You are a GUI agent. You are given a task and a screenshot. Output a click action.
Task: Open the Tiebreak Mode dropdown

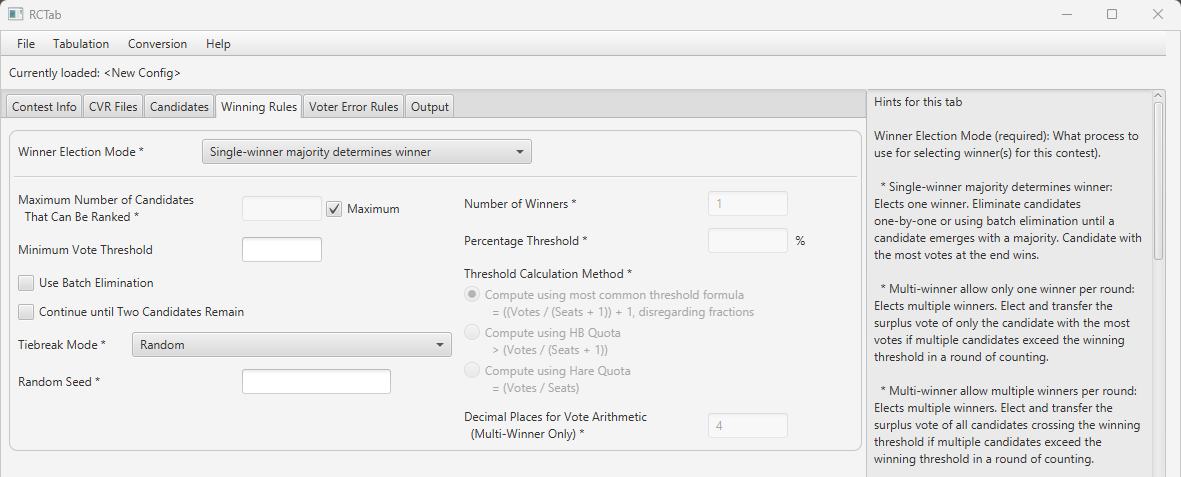(291, 344)
